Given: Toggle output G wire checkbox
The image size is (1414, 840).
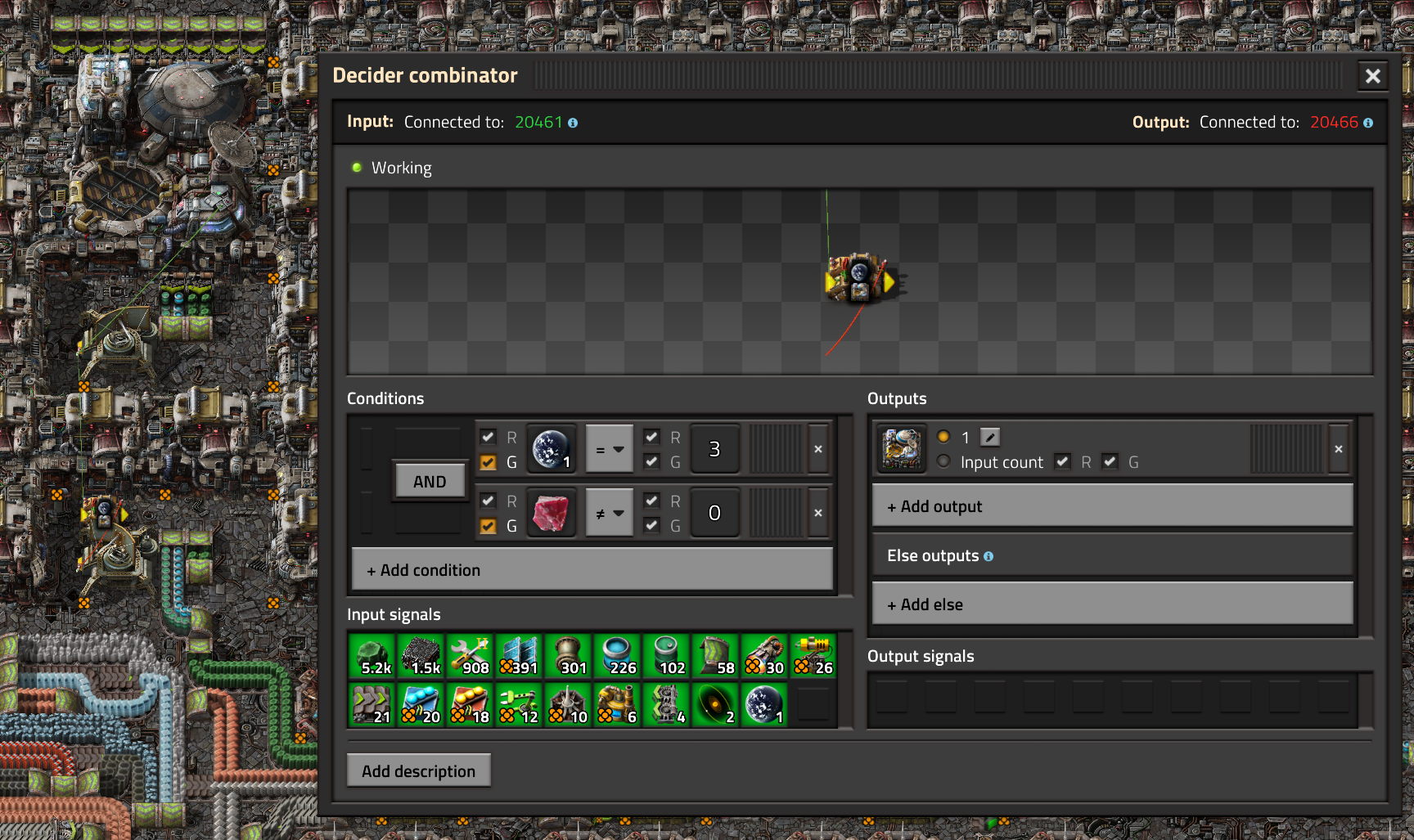Looking at the screenshot, I should point(1110,461).
